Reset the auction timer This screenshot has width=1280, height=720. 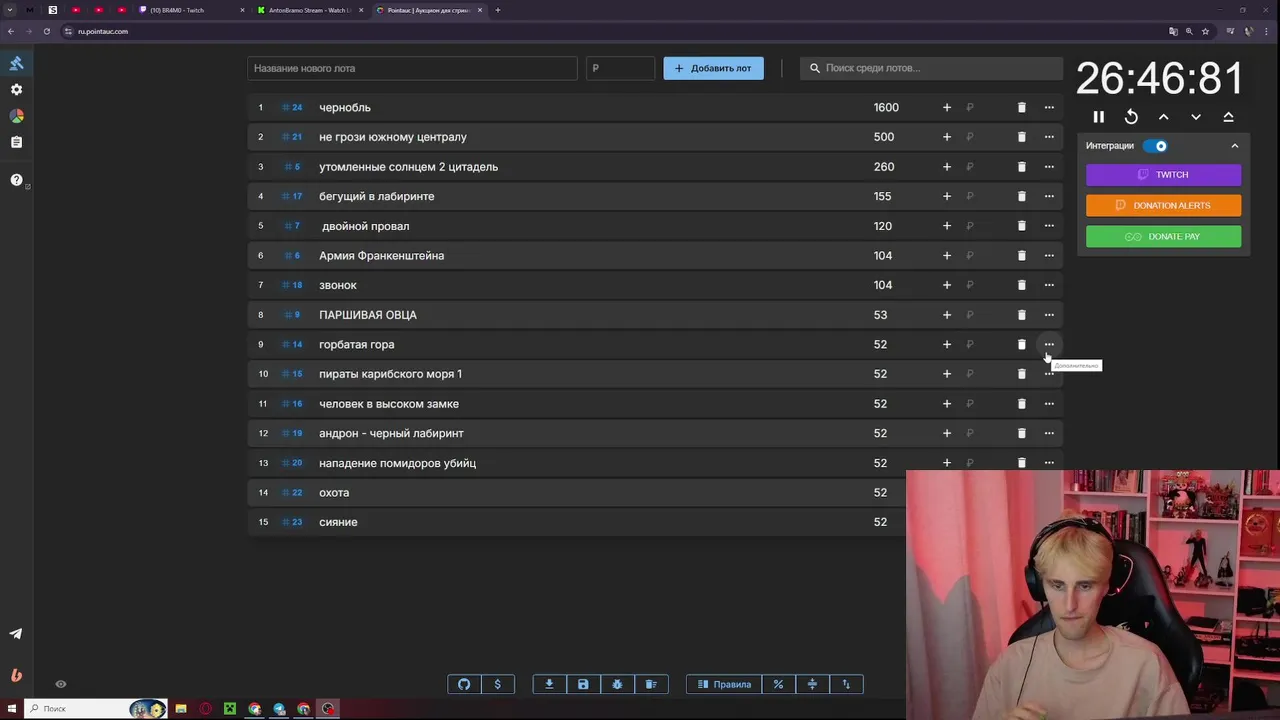1131,117
